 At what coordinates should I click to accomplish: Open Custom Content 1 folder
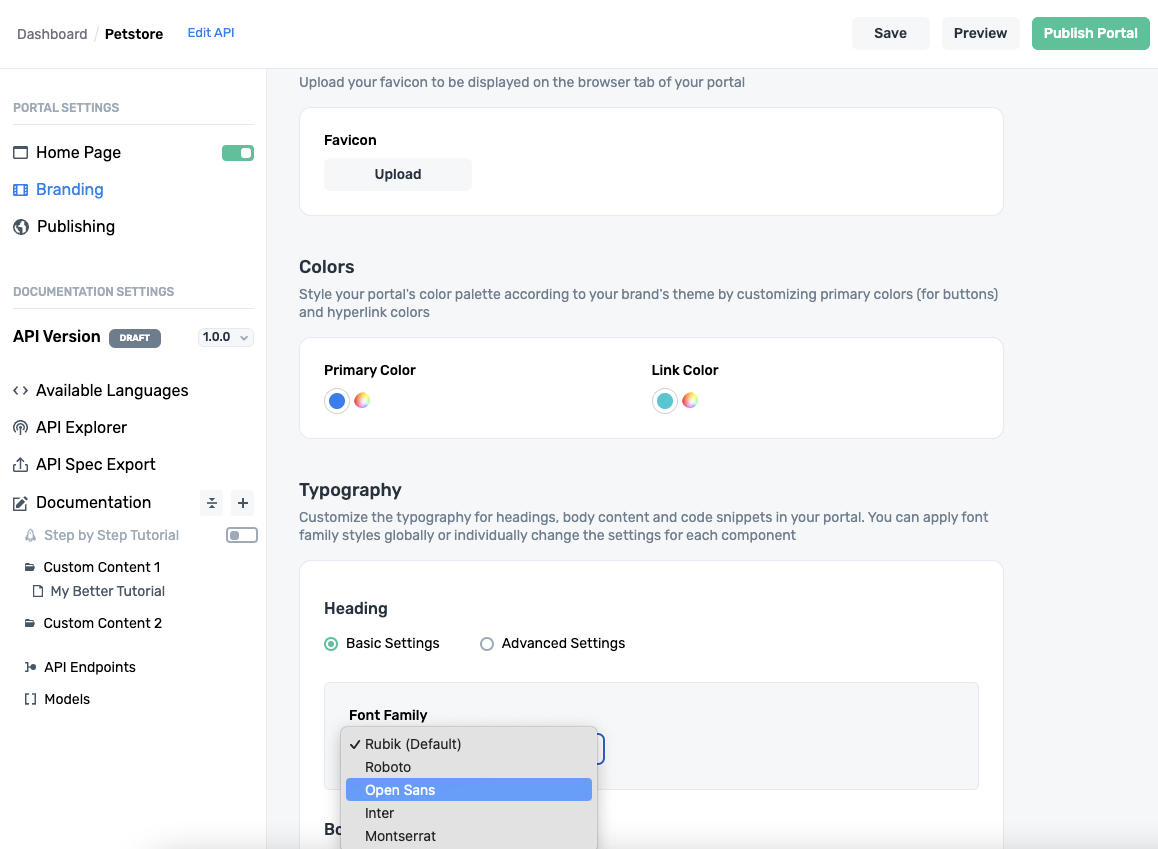(x=102, y=567)
